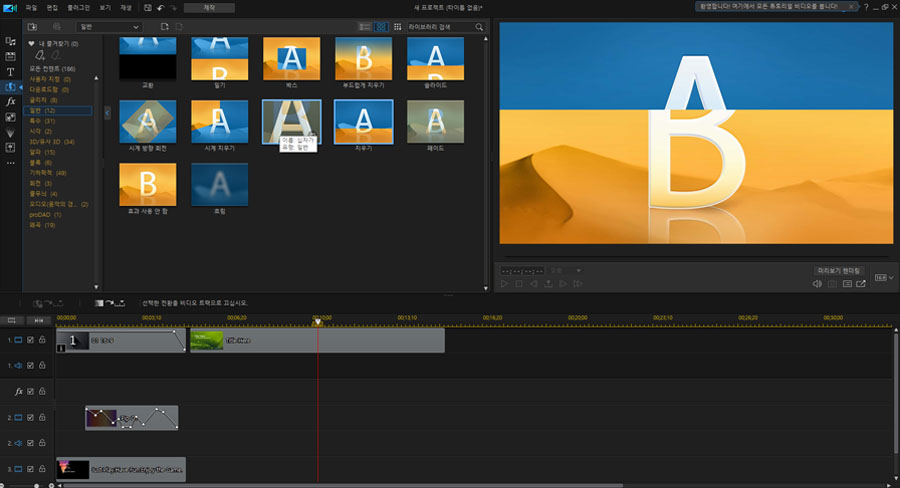
Task: Open the 편집 (Edit) menu
Action: [52, 8]
